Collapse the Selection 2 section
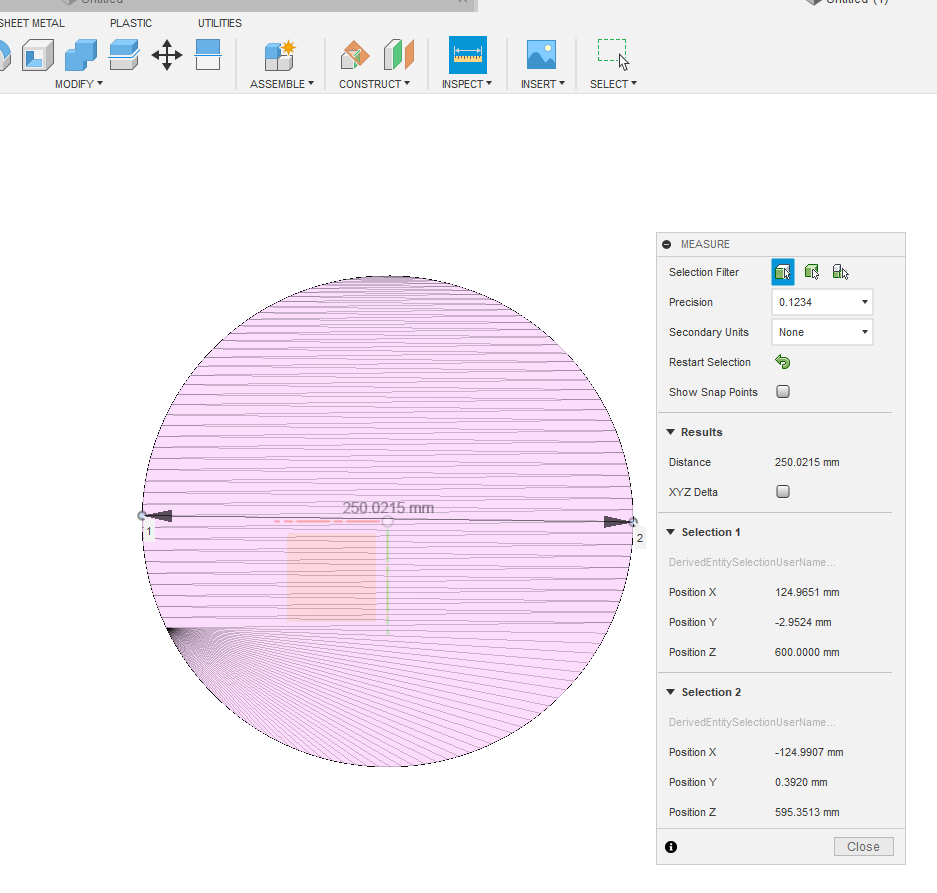 (670, 691)
